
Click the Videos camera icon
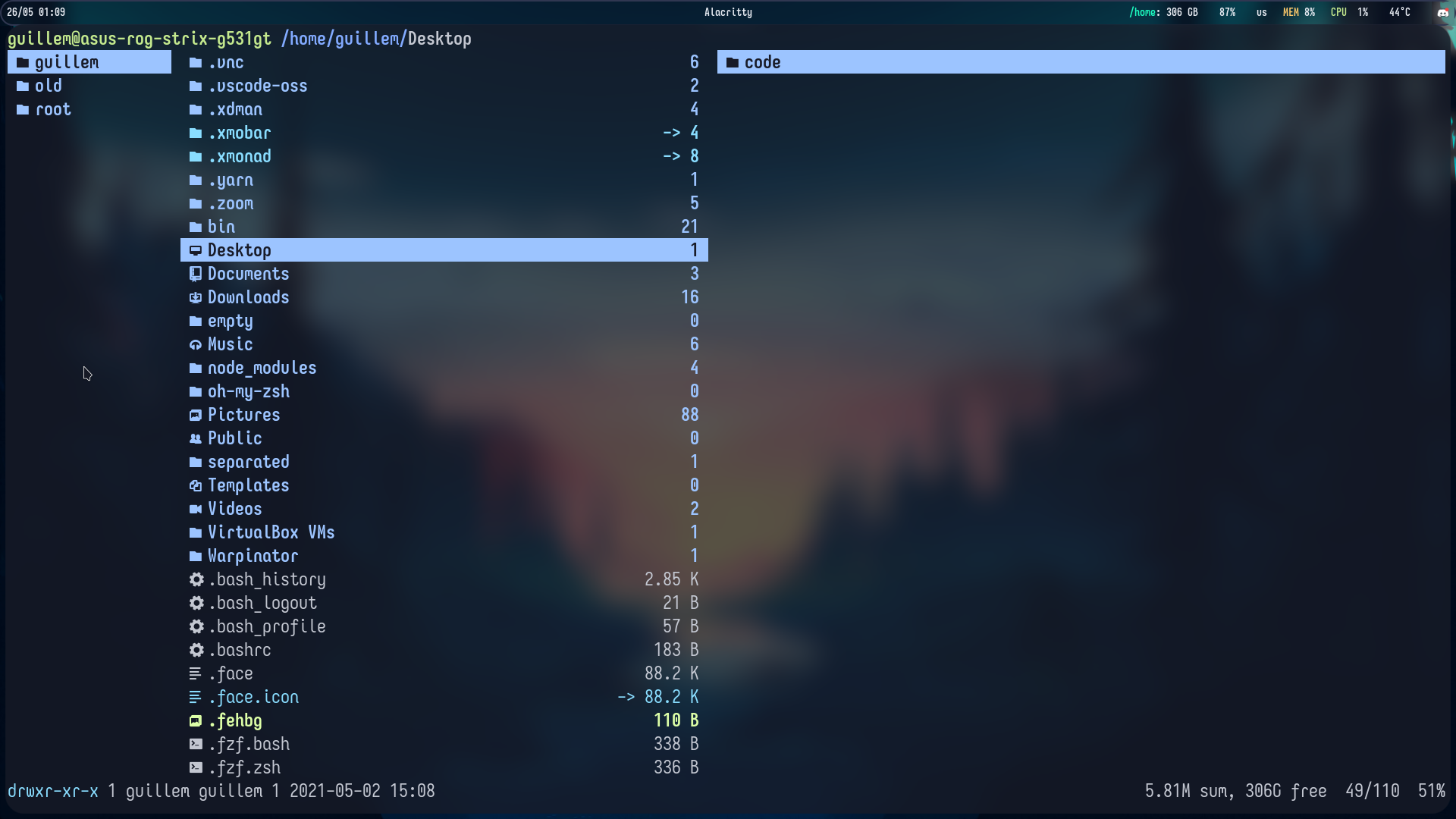coord(196,510)
